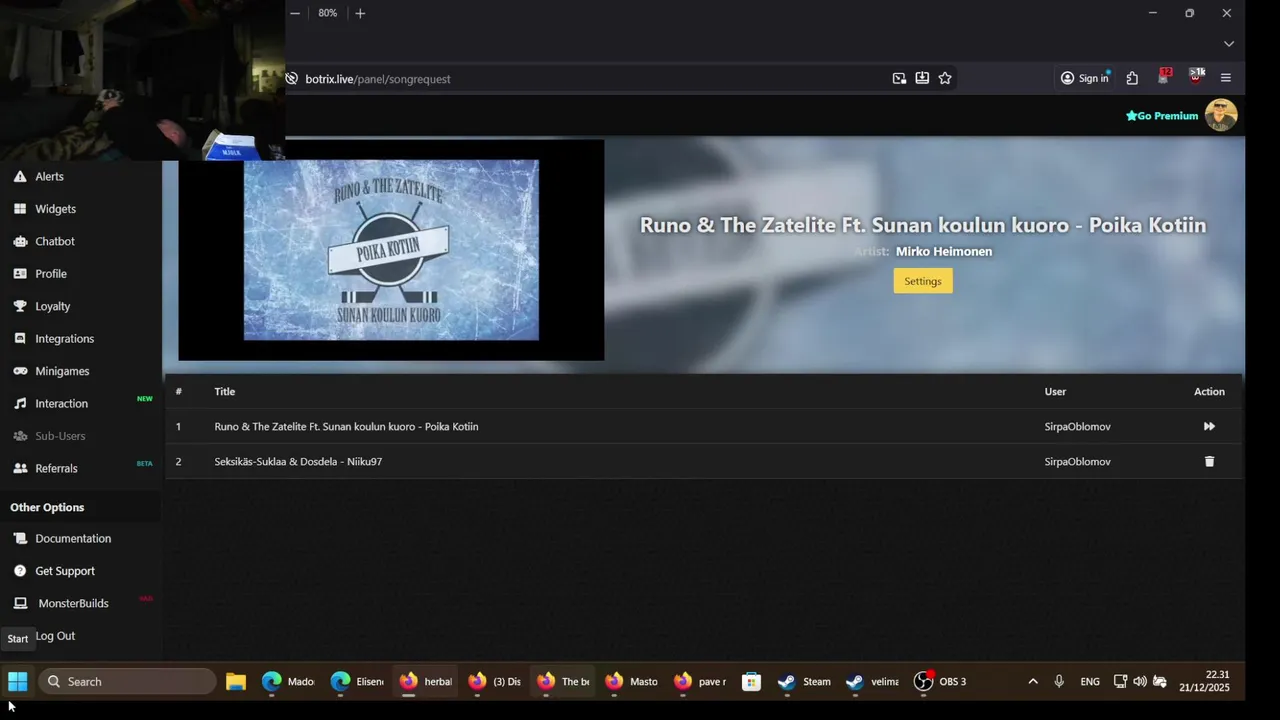Click SirpaOblomov user in row 2

[x=1078, y=462]
